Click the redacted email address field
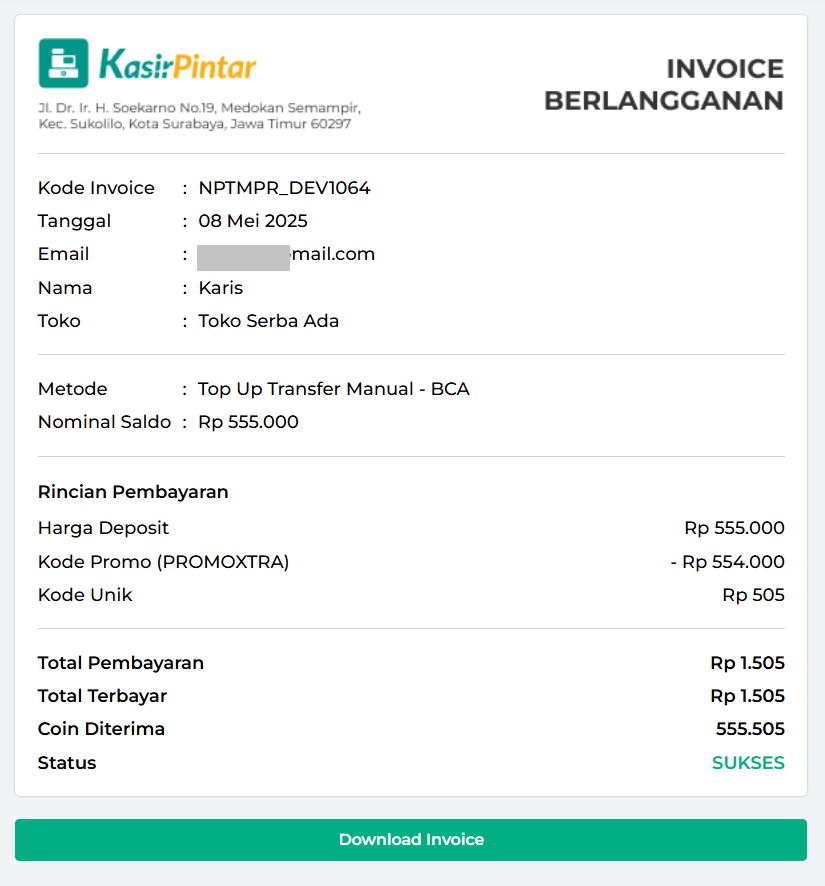825x886 pixels. [286, 254]
